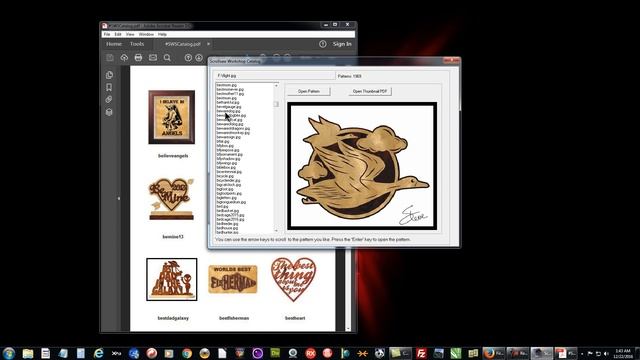Viewport: 640px width, 360px height.
Task: Click the Find magnifier icon in Reader
Action: [x=167, y=58]
